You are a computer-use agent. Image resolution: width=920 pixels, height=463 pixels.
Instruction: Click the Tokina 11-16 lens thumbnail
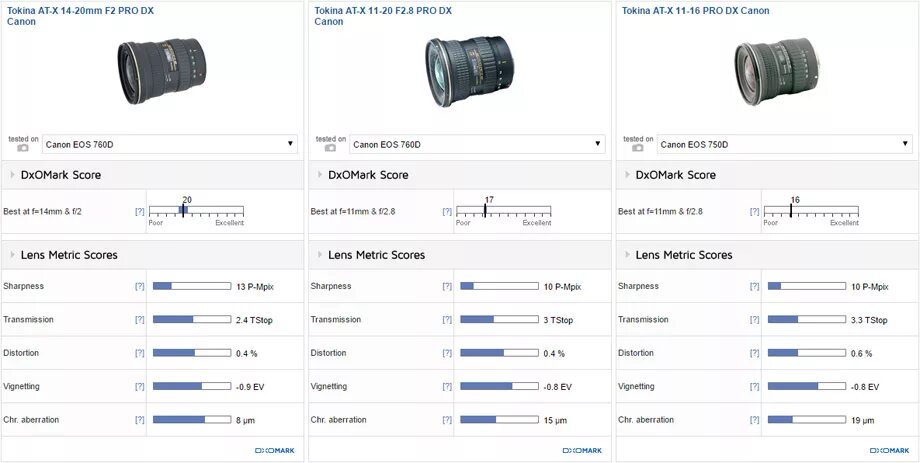[x=777, y=71]
